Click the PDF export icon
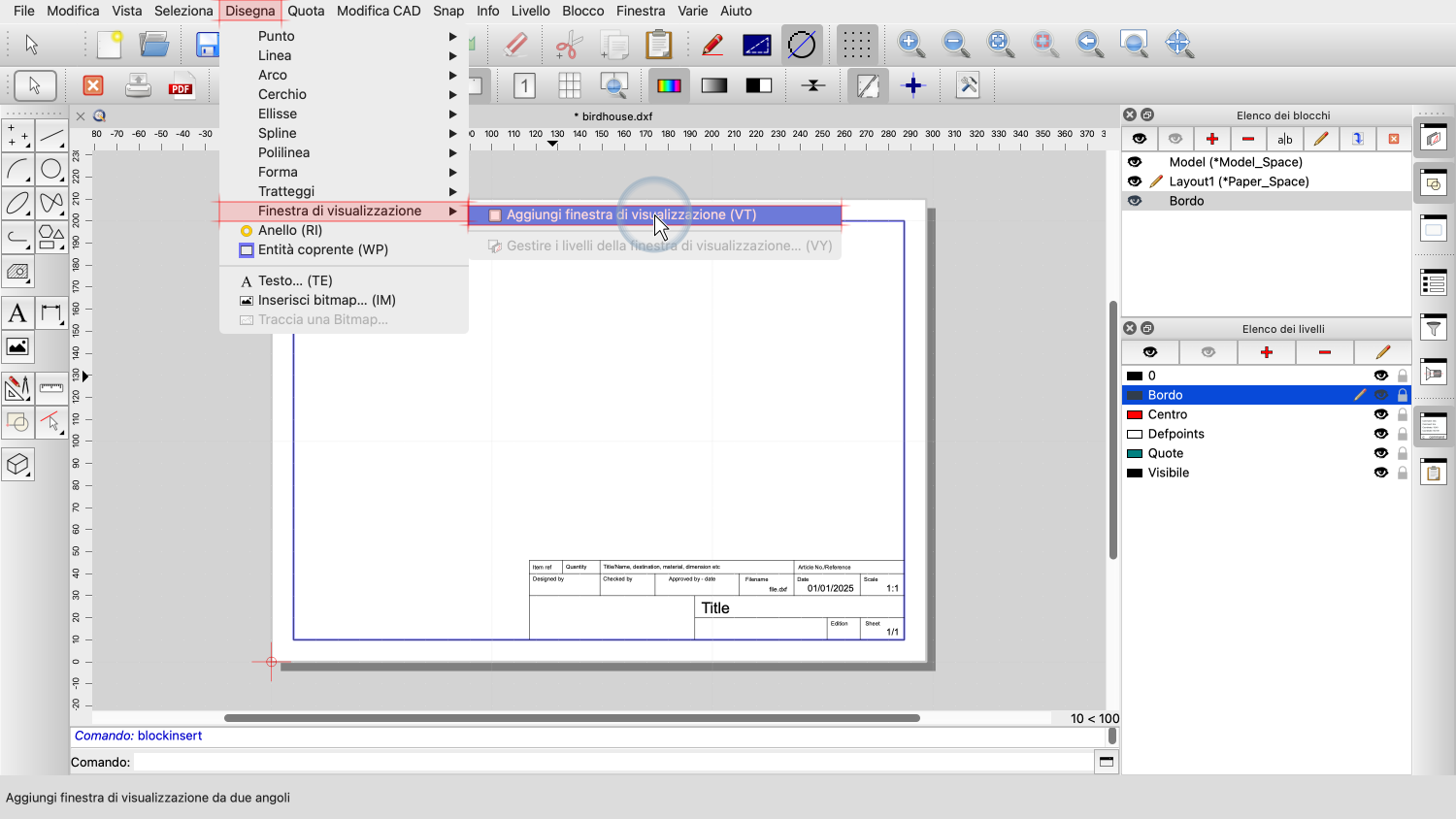The width and height of the screenshot is (1456, 819). coord(181,86)
